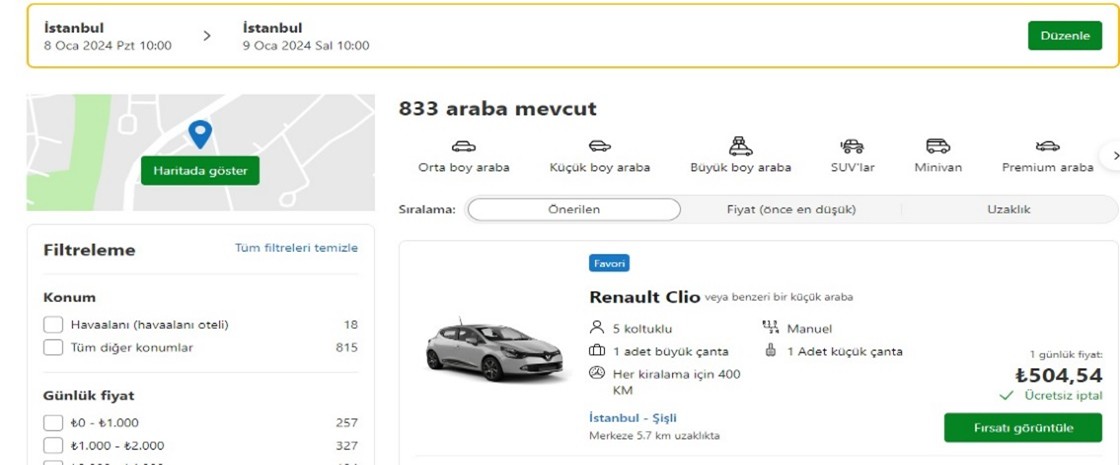Choose the Premium araba icon

pos(1048,146)
